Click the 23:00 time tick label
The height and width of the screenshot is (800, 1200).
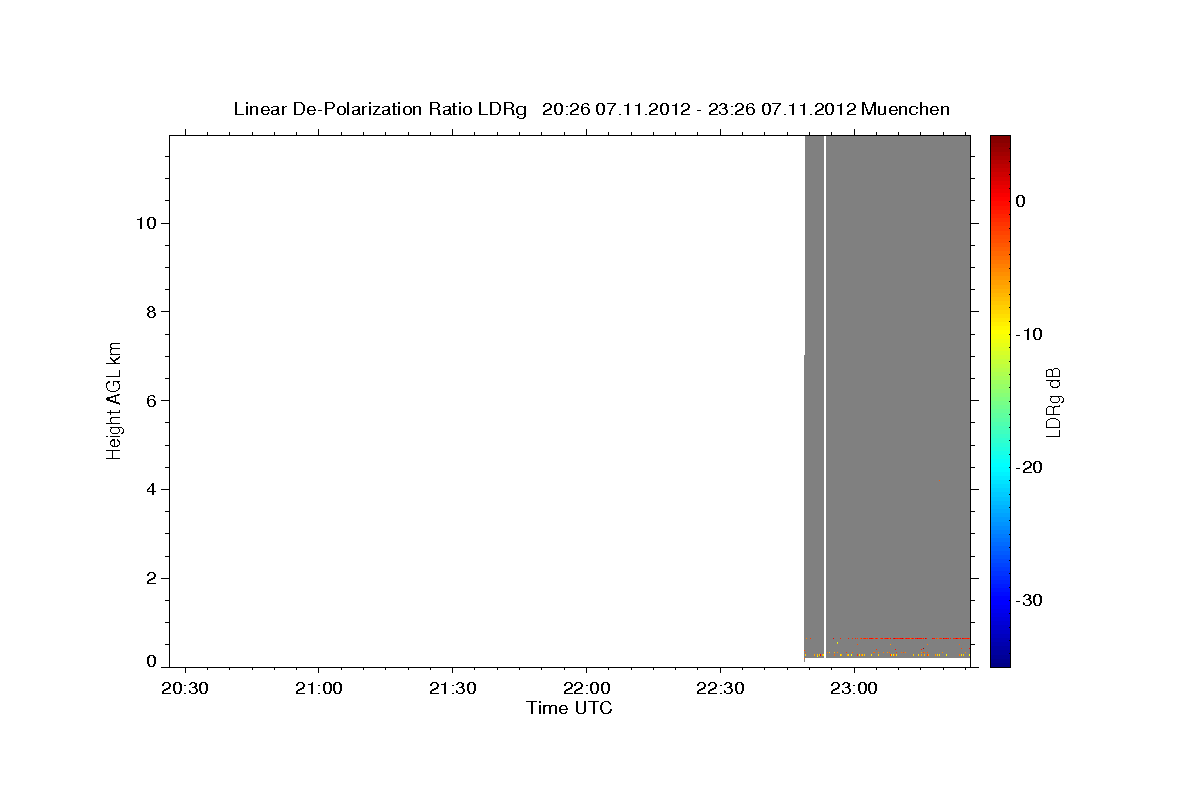pyautogui.click(x=853, y=688)
